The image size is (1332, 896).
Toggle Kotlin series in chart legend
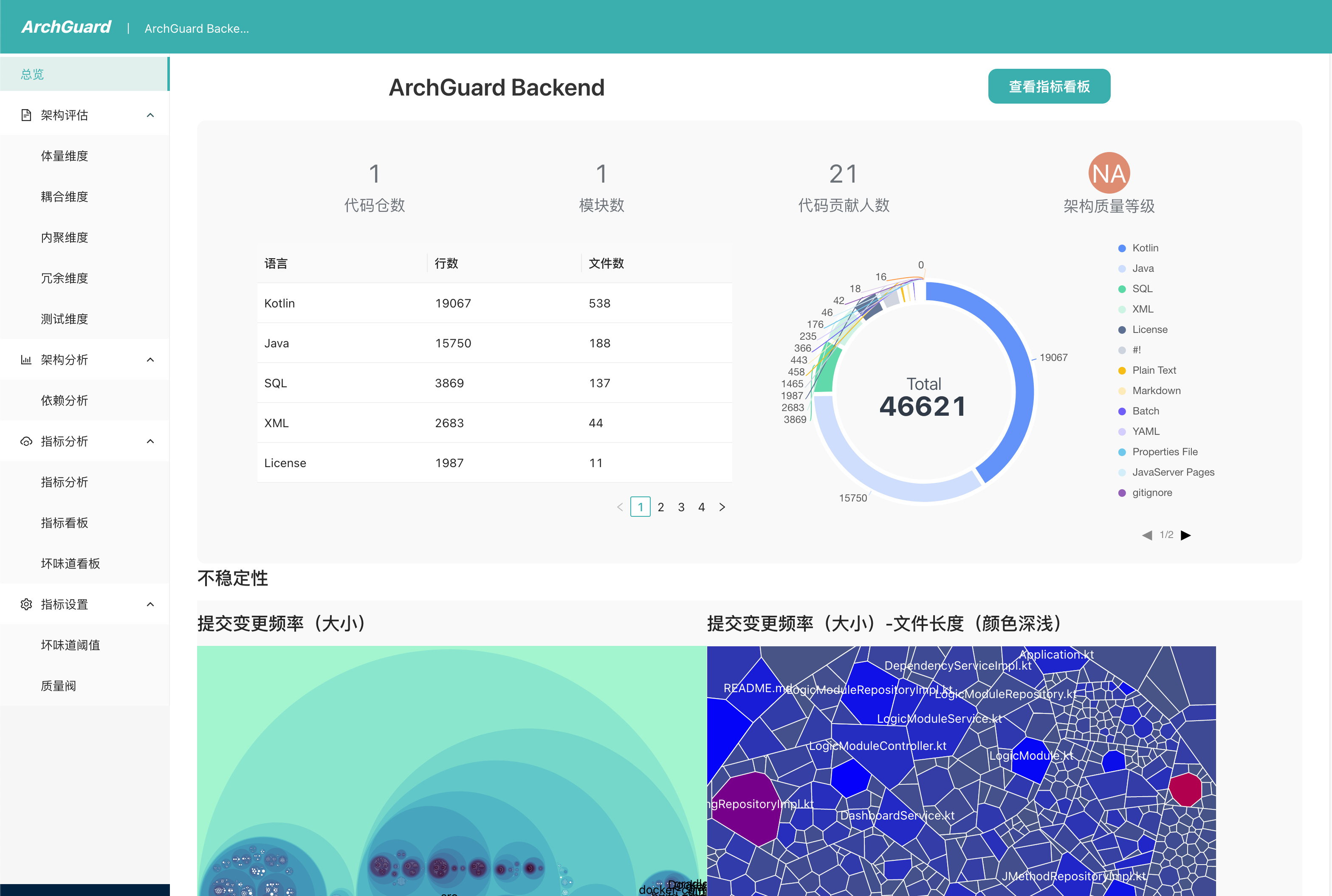click(x=1145, y=248)
